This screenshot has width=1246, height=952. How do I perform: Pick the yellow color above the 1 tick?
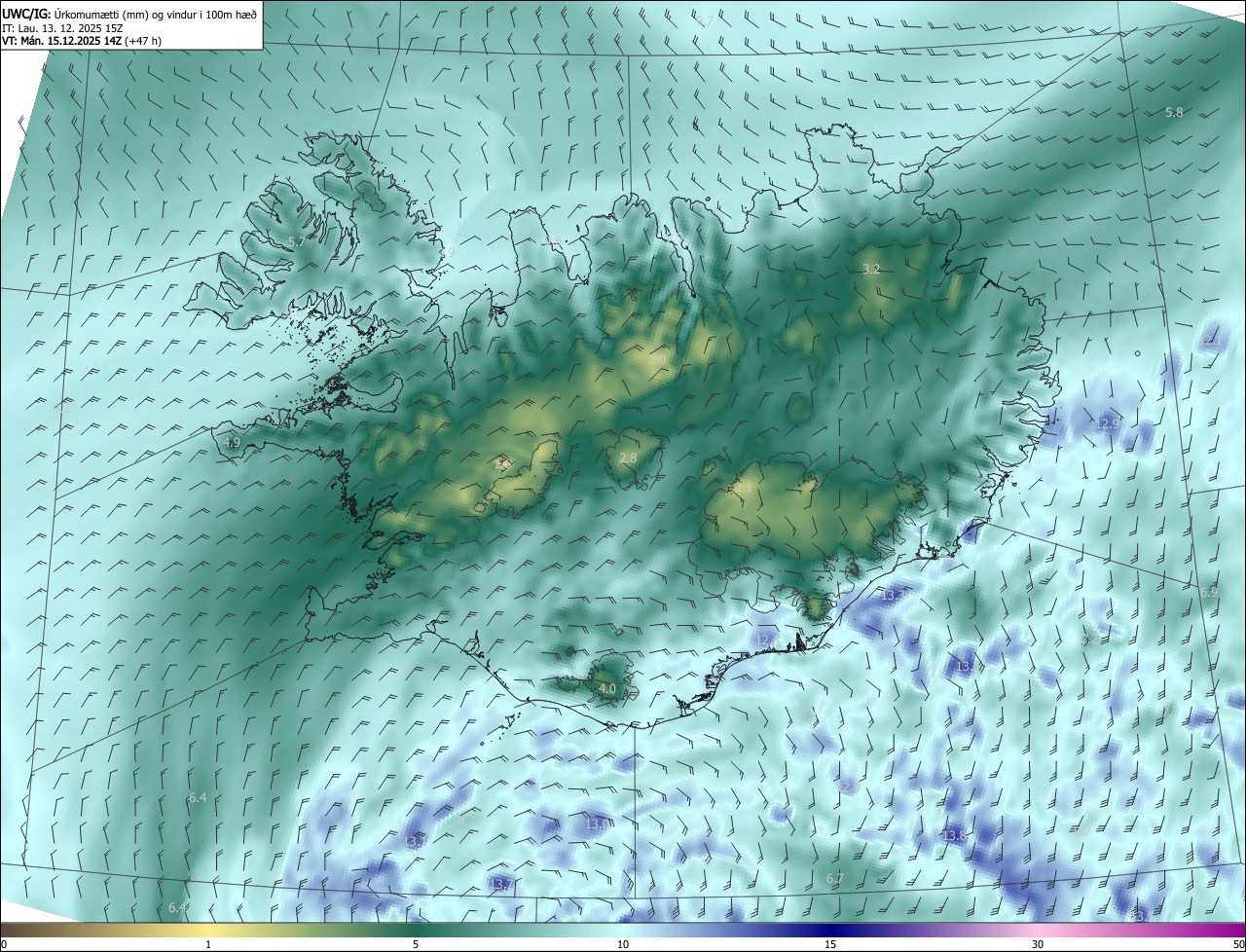pos(208,930)
